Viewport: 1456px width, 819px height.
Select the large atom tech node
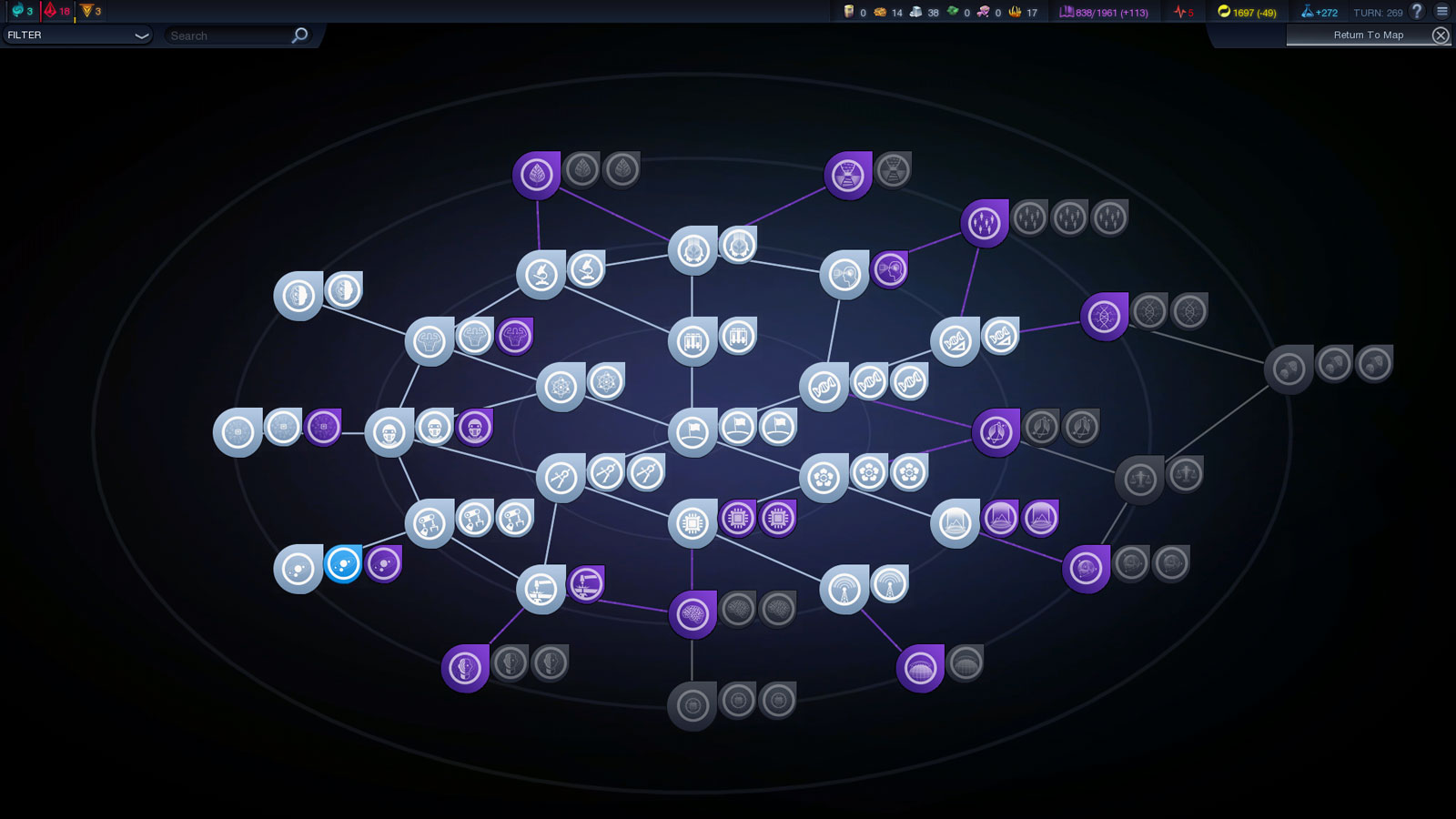tap(561, 387)
